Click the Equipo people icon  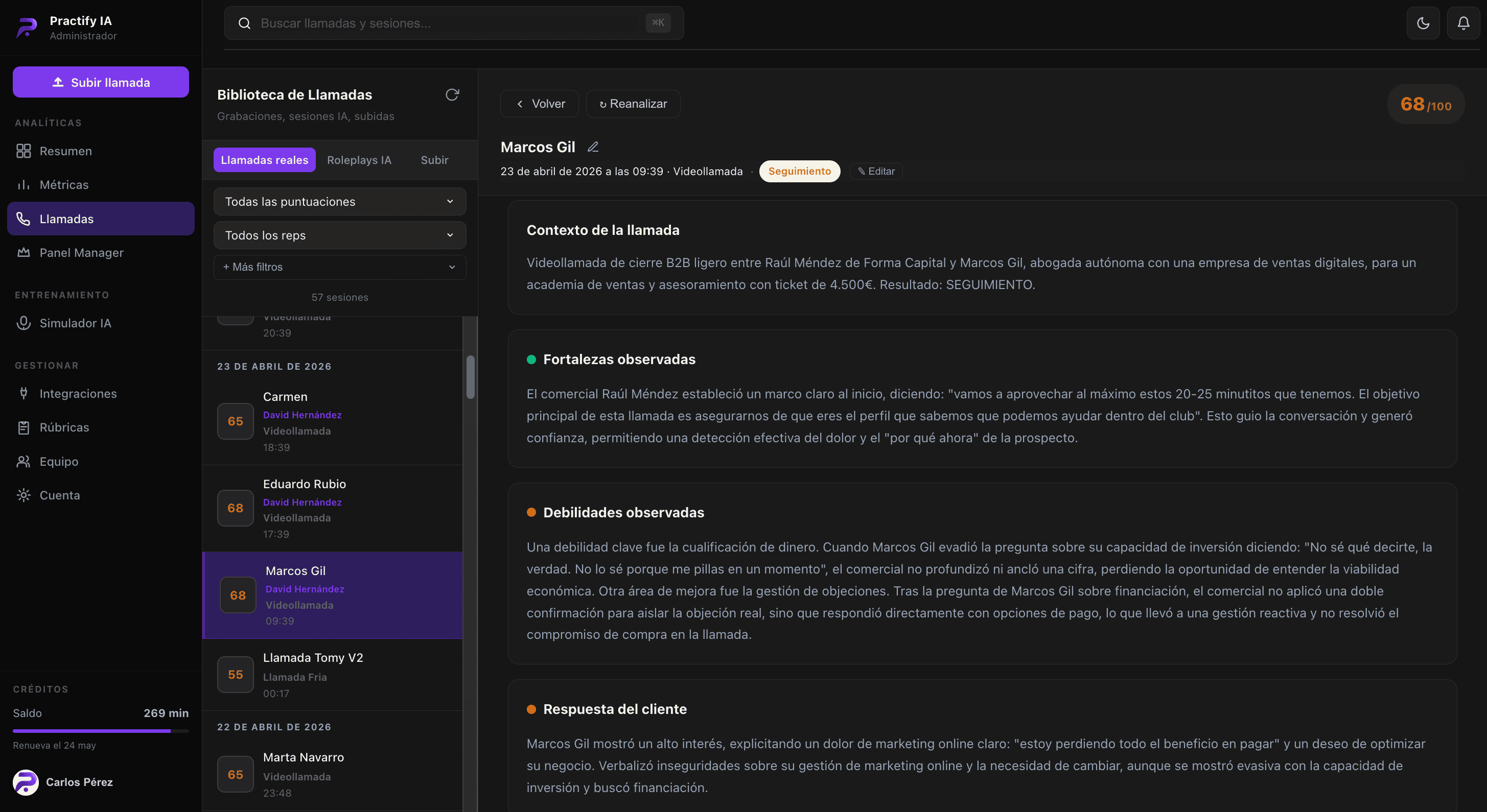click(x=24, y=461)
